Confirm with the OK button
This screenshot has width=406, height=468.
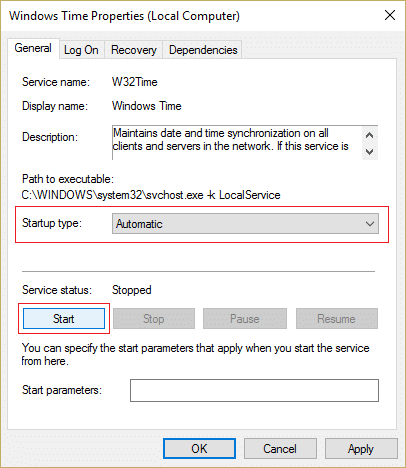[x=199, y=448]
